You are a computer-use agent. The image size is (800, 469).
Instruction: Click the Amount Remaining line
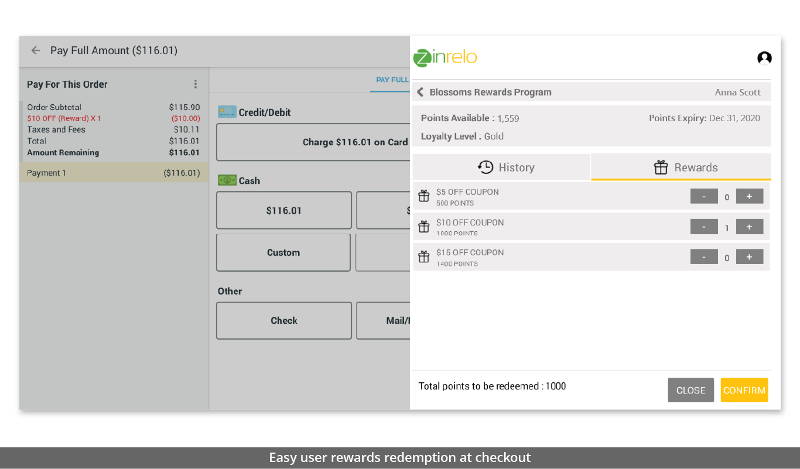click(x=113, y=153)
